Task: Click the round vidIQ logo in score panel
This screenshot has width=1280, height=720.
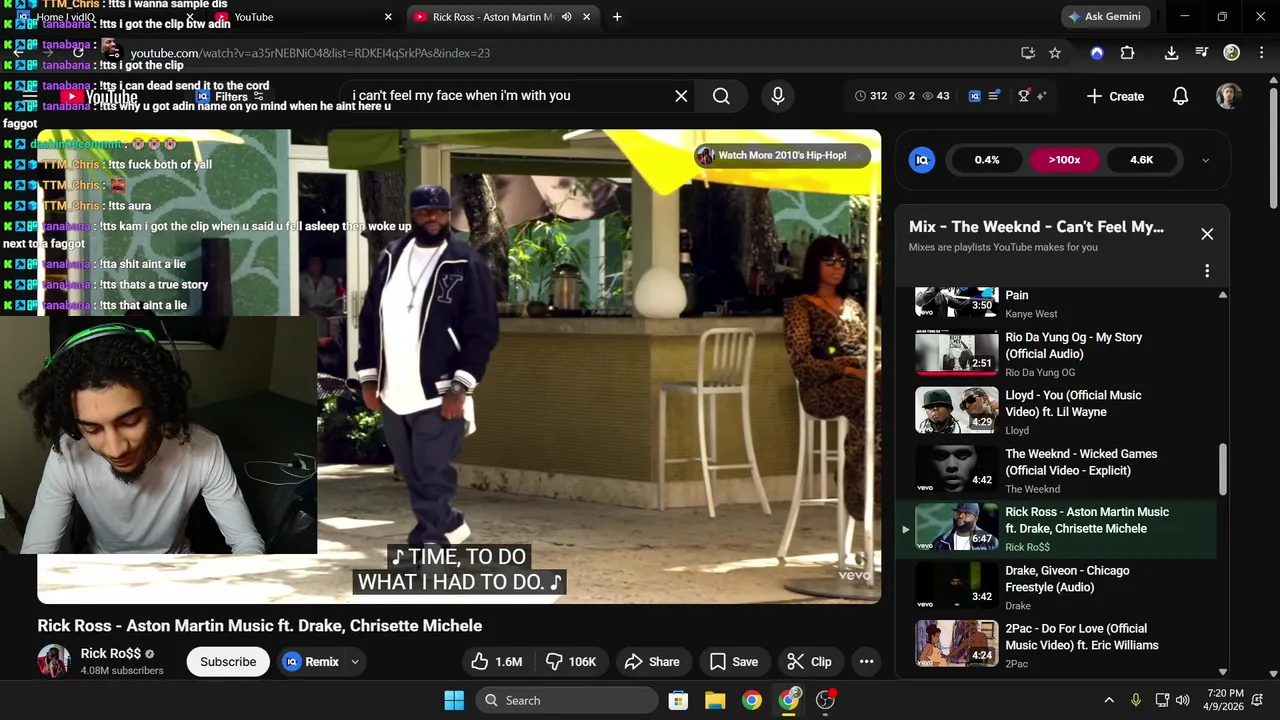Action: 921,159
